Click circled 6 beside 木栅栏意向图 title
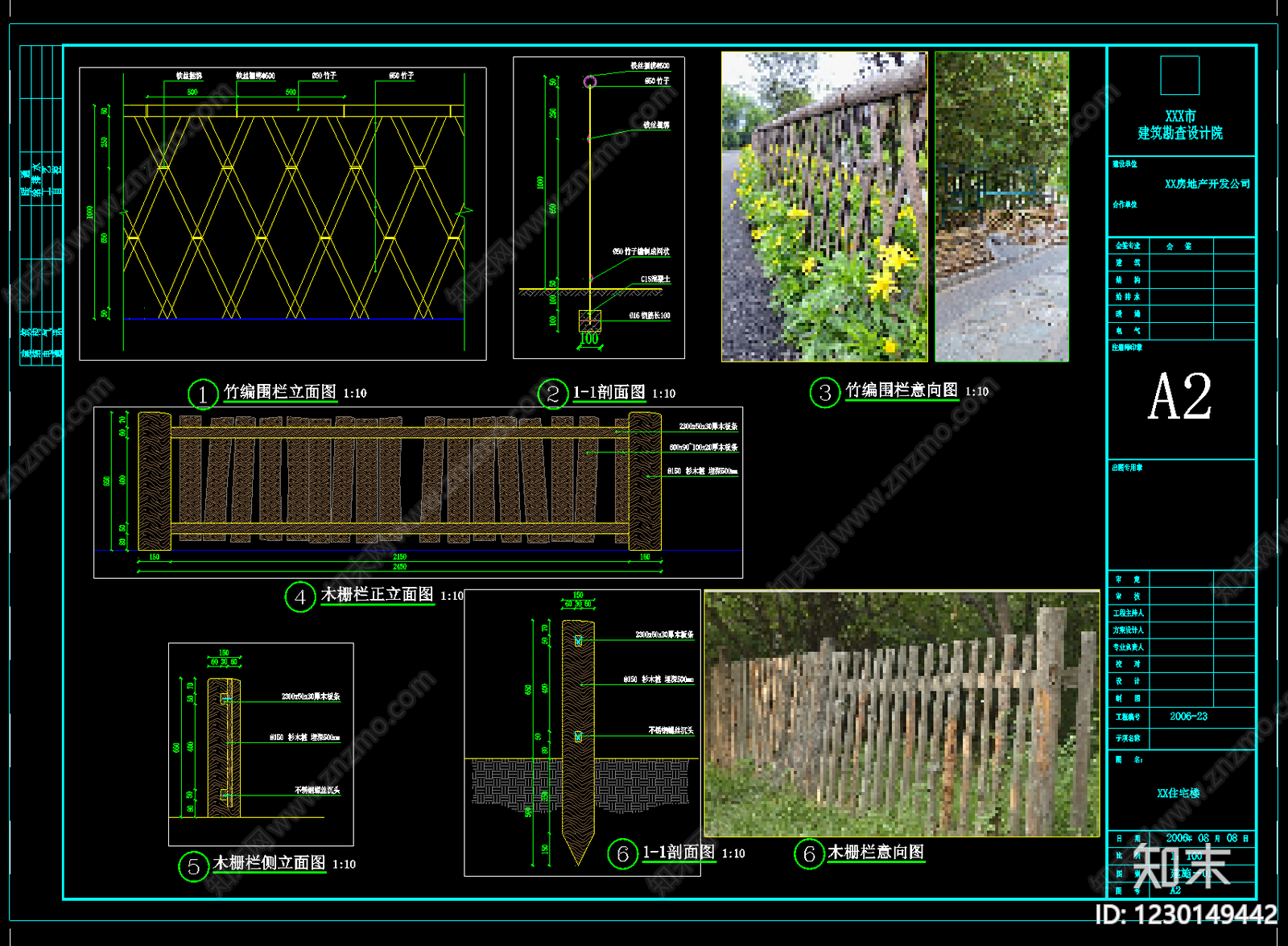This screenshot has width=1288, height=946. pos(809,854)
